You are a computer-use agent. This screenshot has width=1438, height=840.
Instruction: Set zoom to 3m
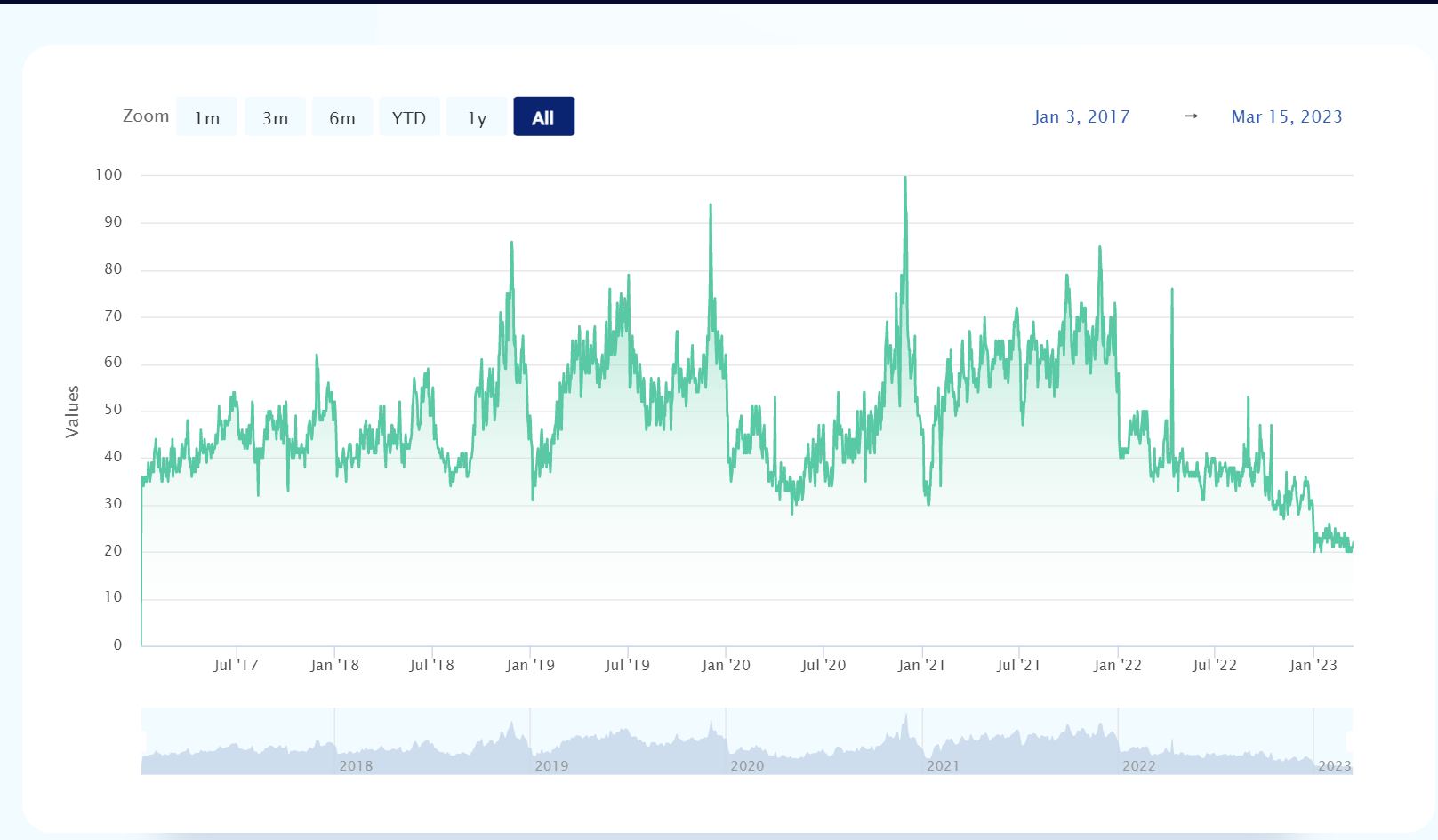275,117
